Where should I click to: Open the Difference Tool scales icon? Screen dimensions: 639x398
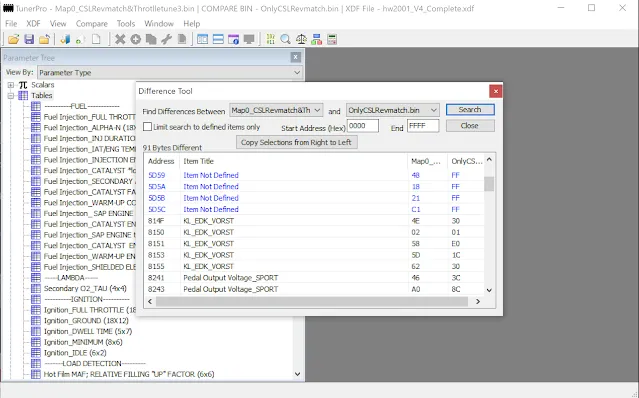click(301, 39)
